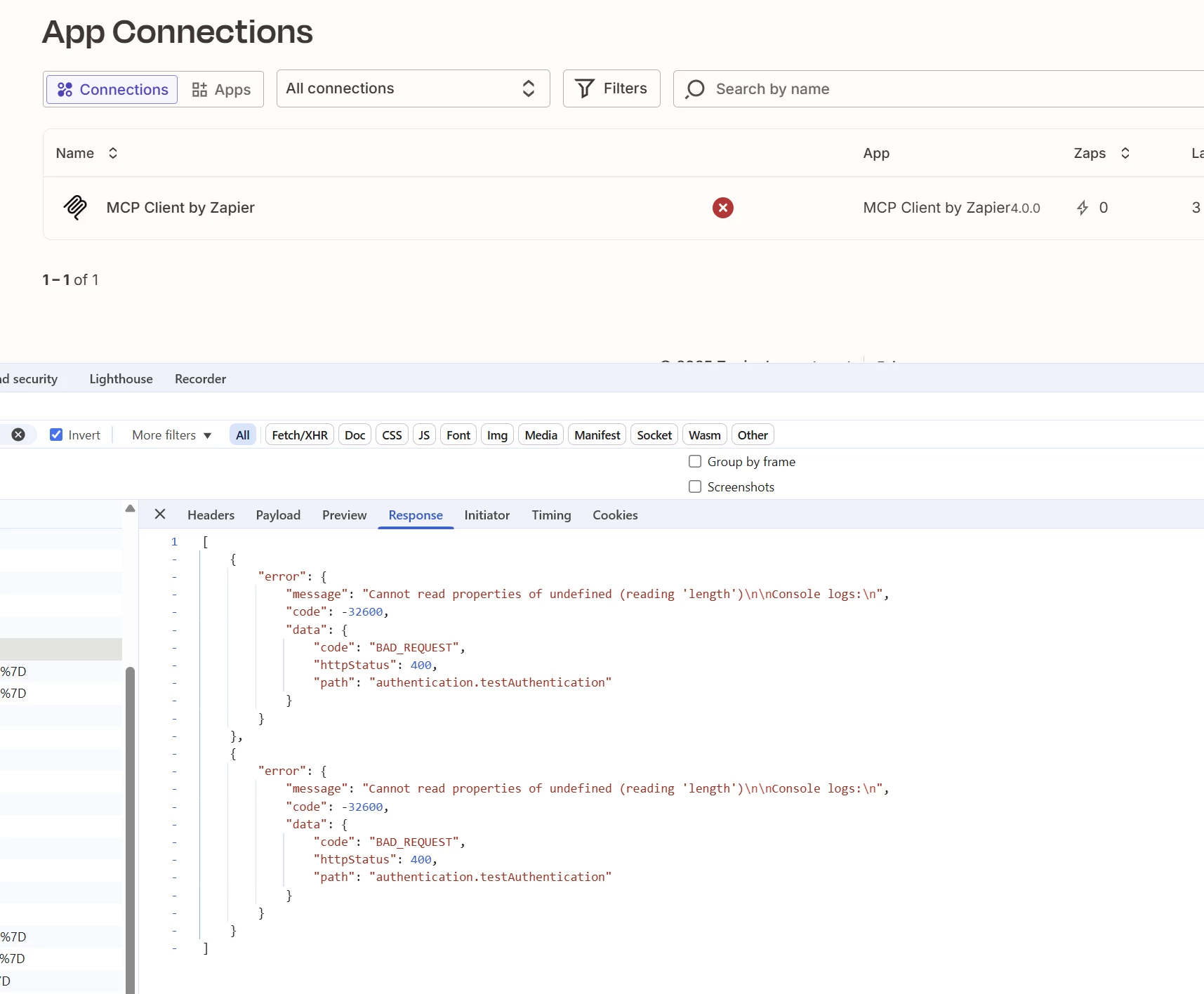Click the App column header
1204x994 pixels.
[x=876, y=153]
